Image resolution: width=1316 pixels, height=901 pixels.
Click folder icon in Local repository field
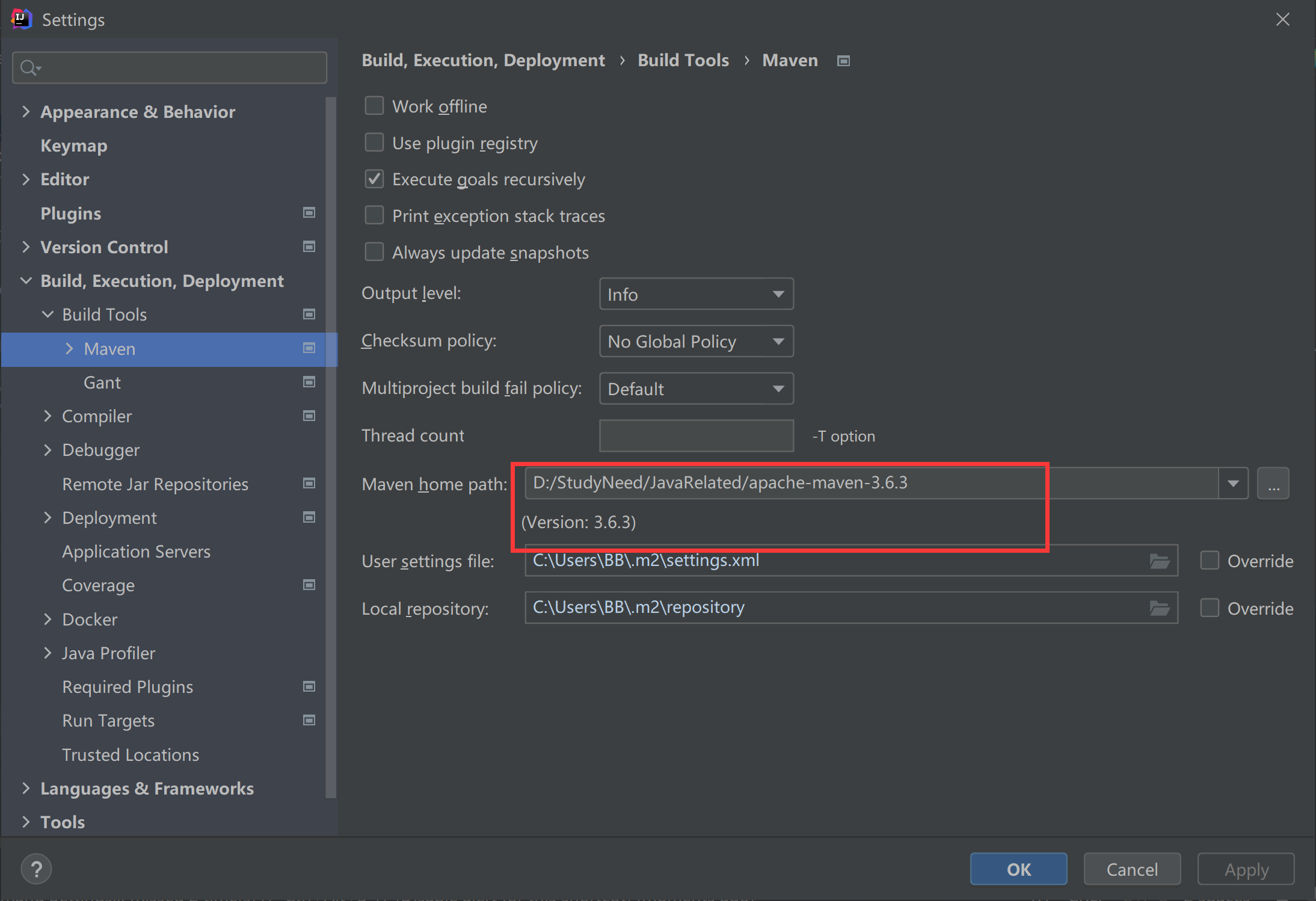click(1159, 608)
